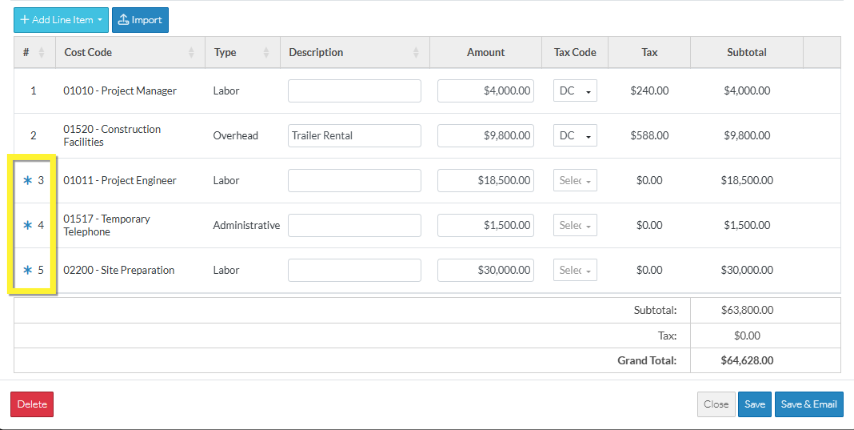
Task: Click the asterisk icon on row 3
Action: 27,181
